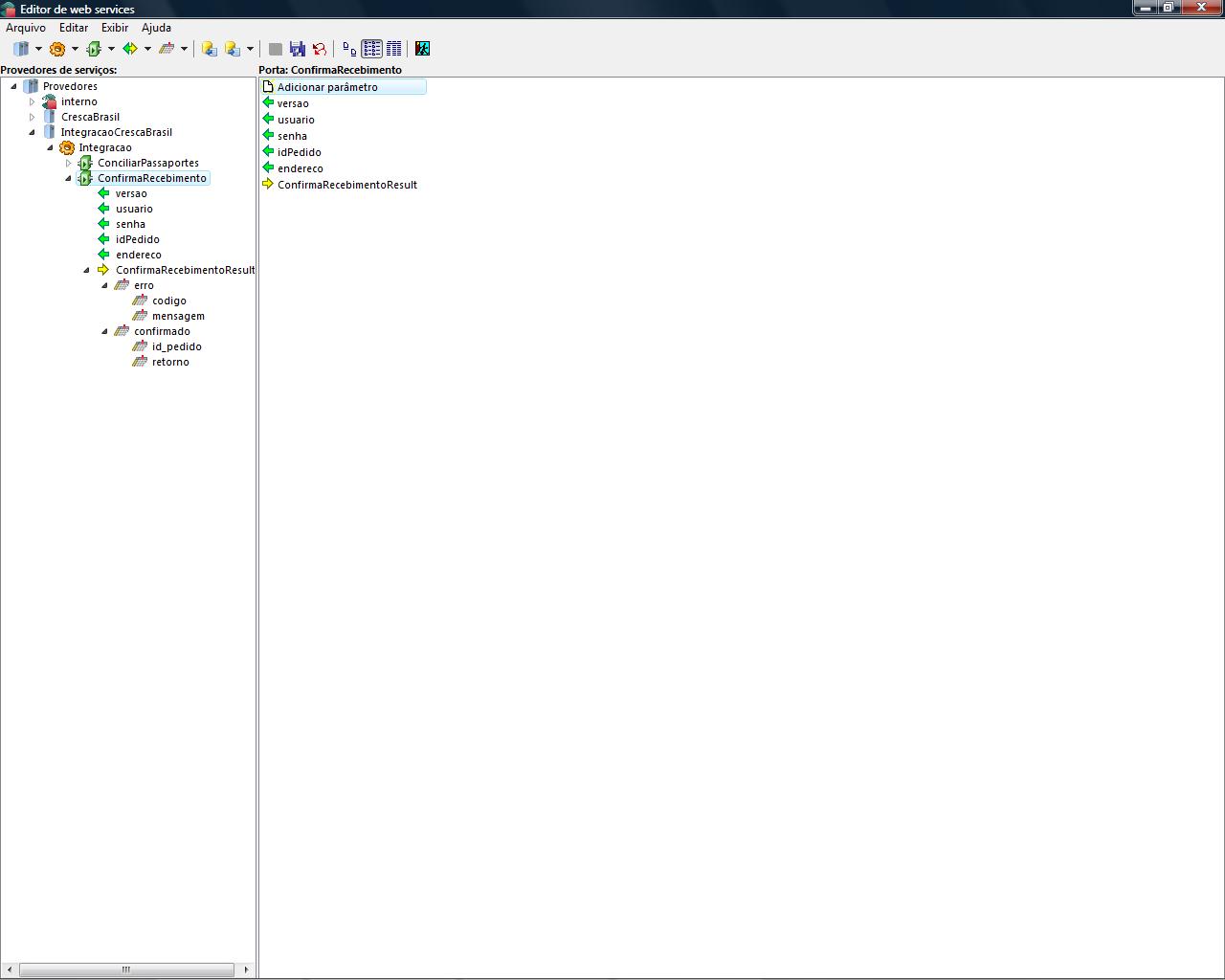Expand the ConciliarPassaportes port node
Image resolution: width=1225 pixels, height=980 pixels.
68,163
